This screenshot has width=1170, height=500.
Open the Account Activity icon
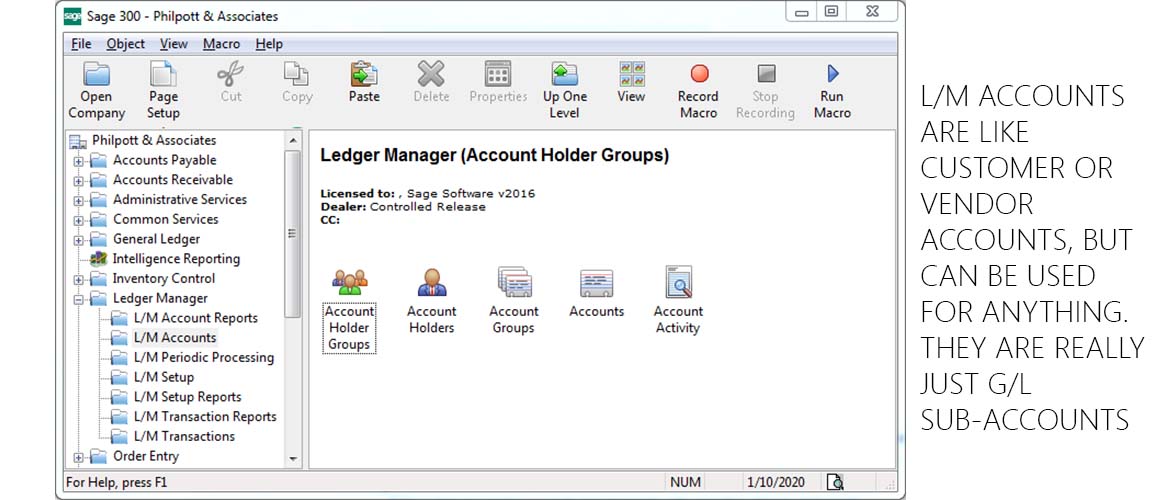click(x=679, y=282)
